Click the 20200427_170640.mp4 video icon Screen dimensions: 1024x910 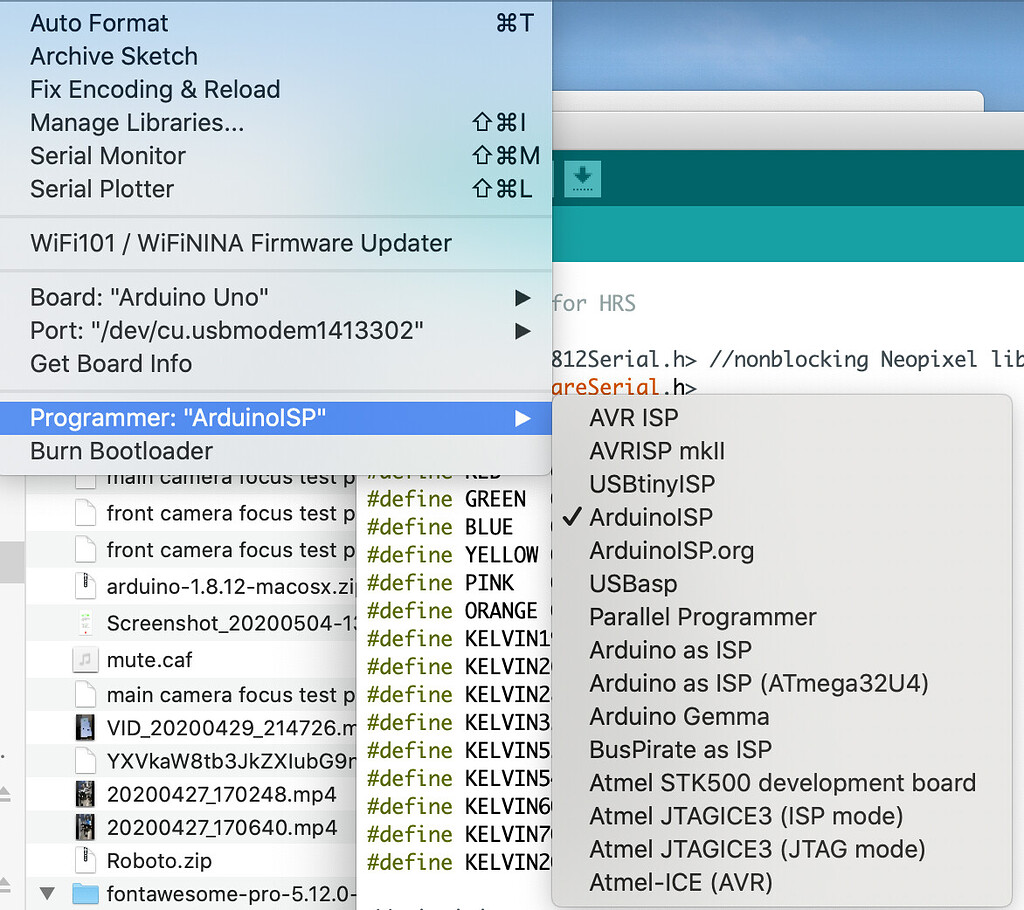pyautogui.click(x=86, y=827)
